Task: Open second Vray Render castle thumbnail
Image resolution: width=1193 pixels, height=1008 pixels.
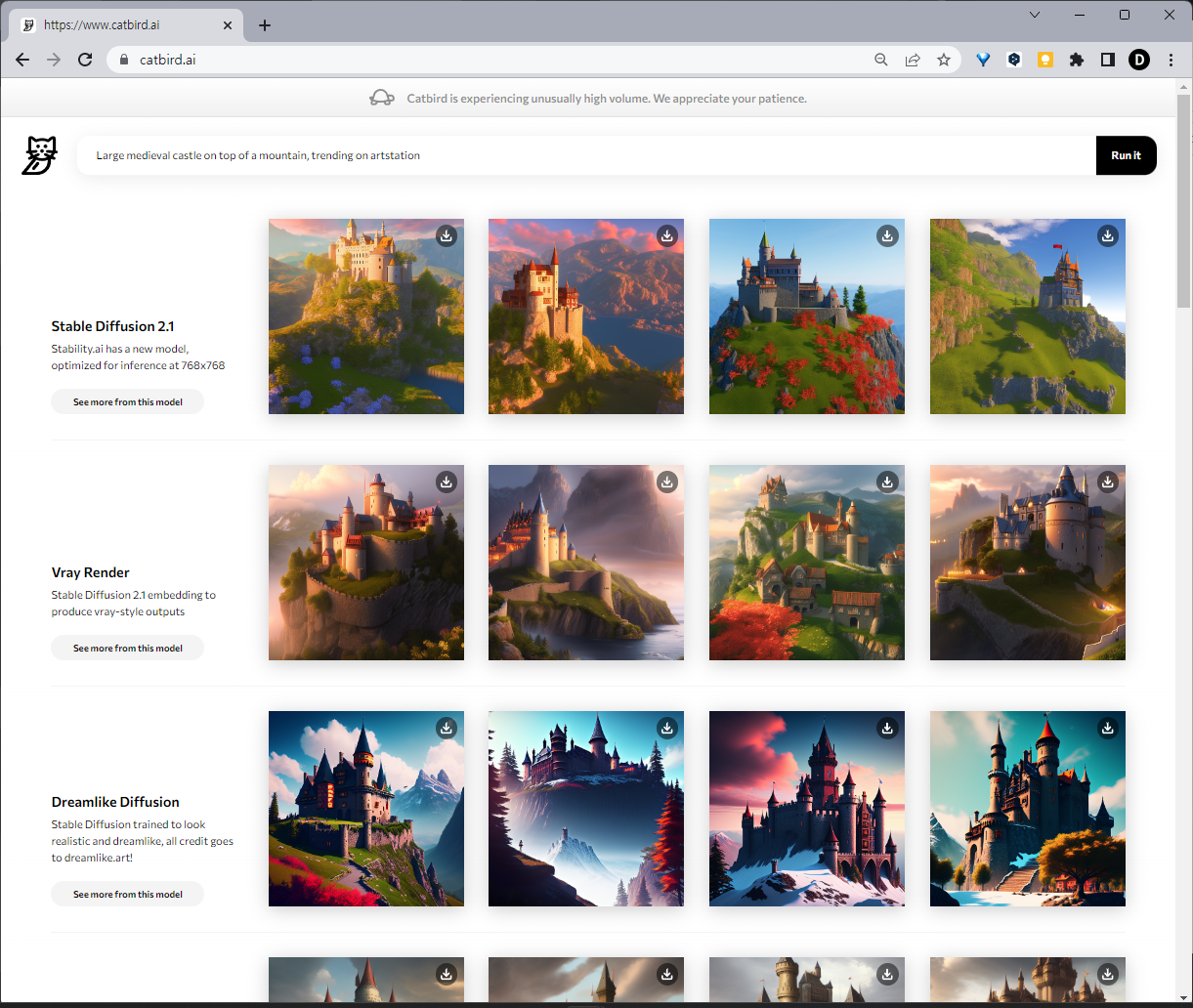Action: (586, 563)
